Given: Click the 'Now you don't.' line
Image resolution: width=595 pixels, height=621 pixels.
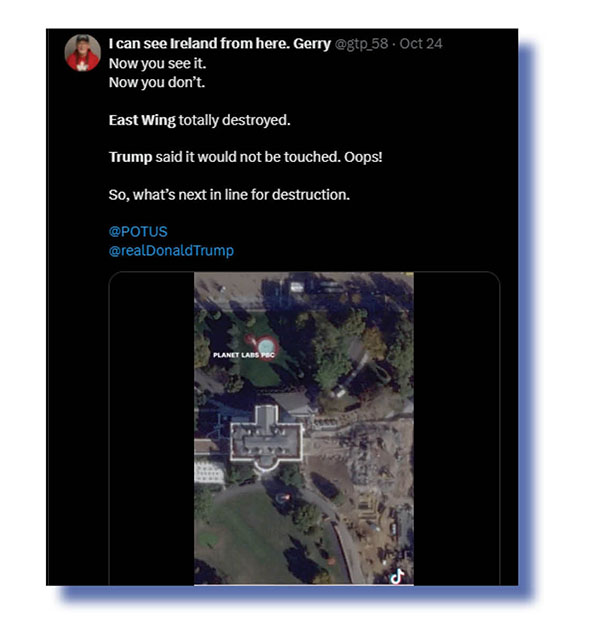Looking at the screenshot, I should pos(157,82).
